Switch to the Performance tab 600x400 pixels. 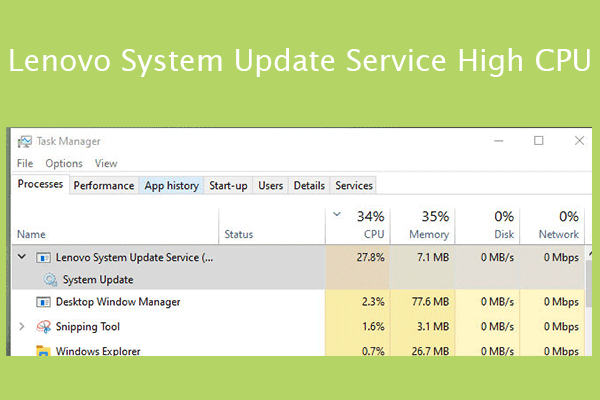pyautogui.click(x=104, y=186)
